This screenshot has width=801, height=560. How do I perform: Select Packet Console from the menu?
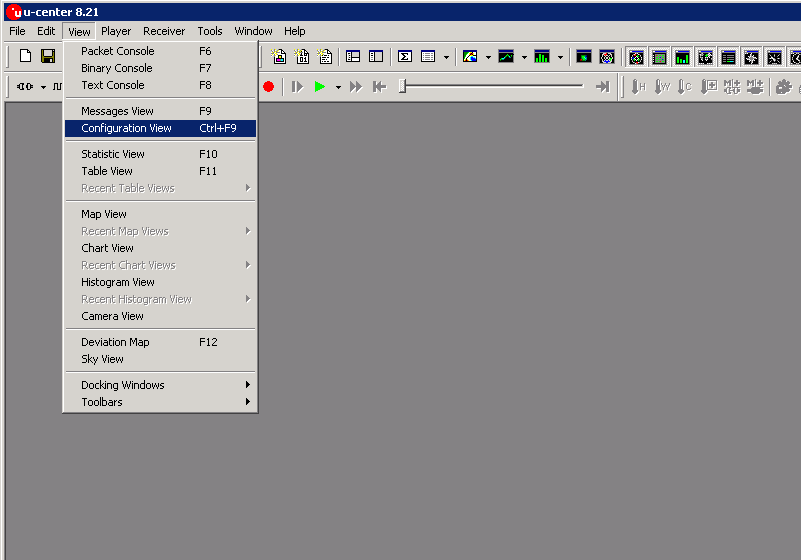coord(160,51)
